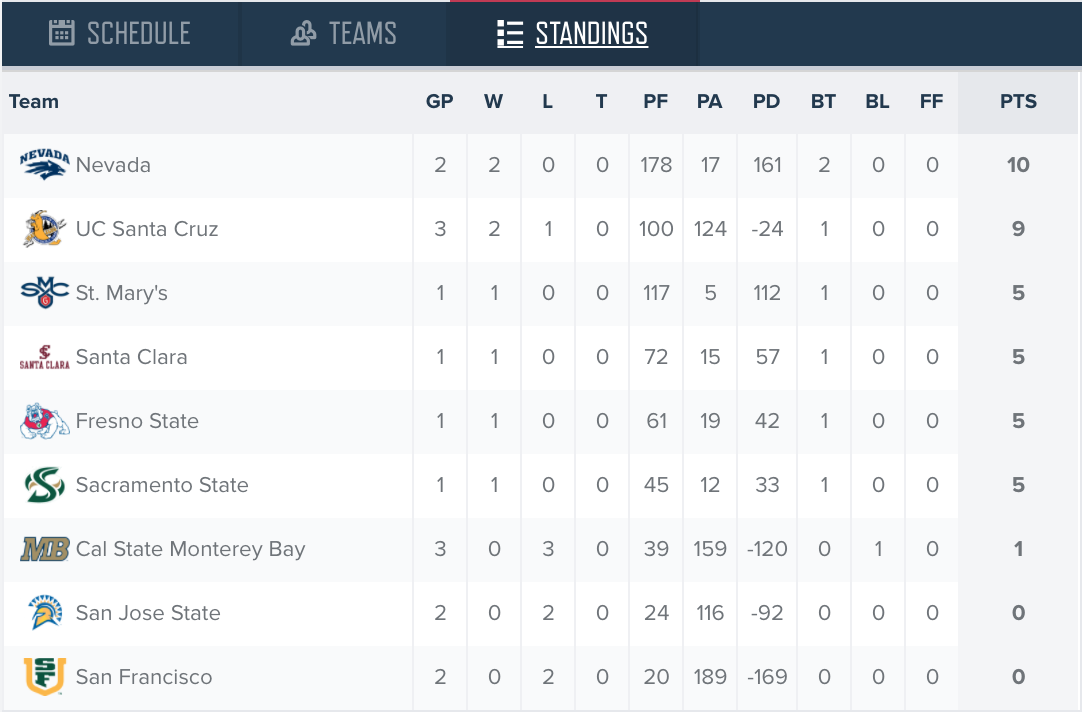The height and width of the screenshot is (712, 1082).
Task: Click the Nevada Wolf Pack logo
Action: click(x=45, y=165)
